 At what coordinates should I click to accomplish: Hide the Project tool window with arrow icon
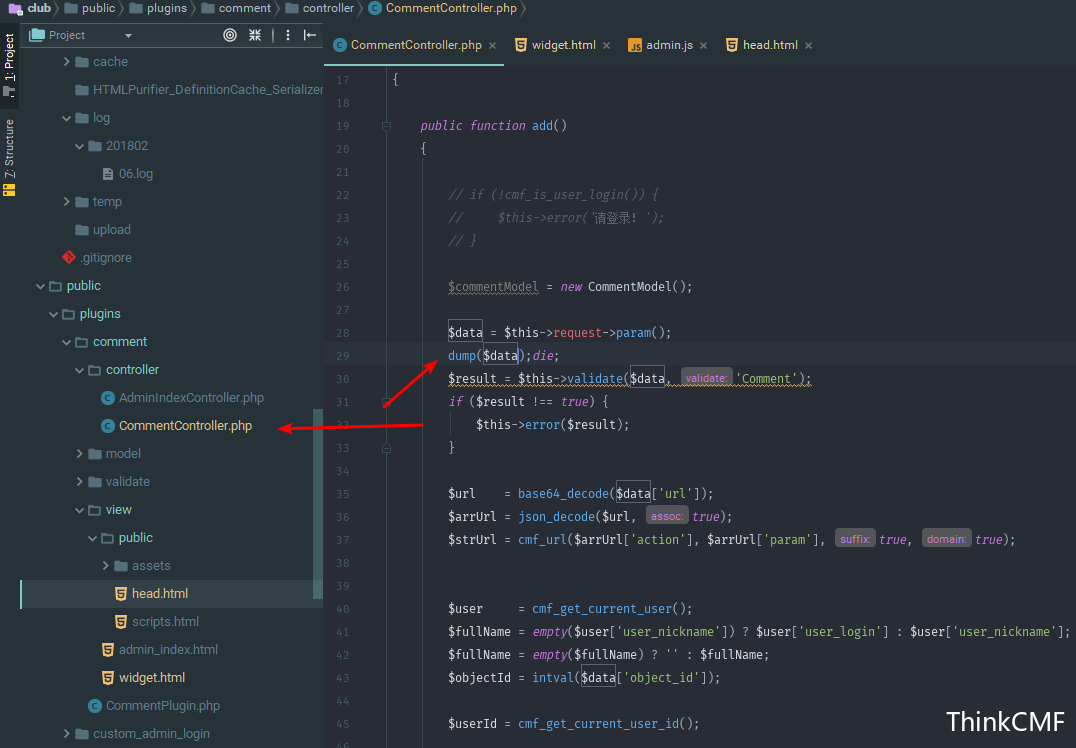coord(310,35)
